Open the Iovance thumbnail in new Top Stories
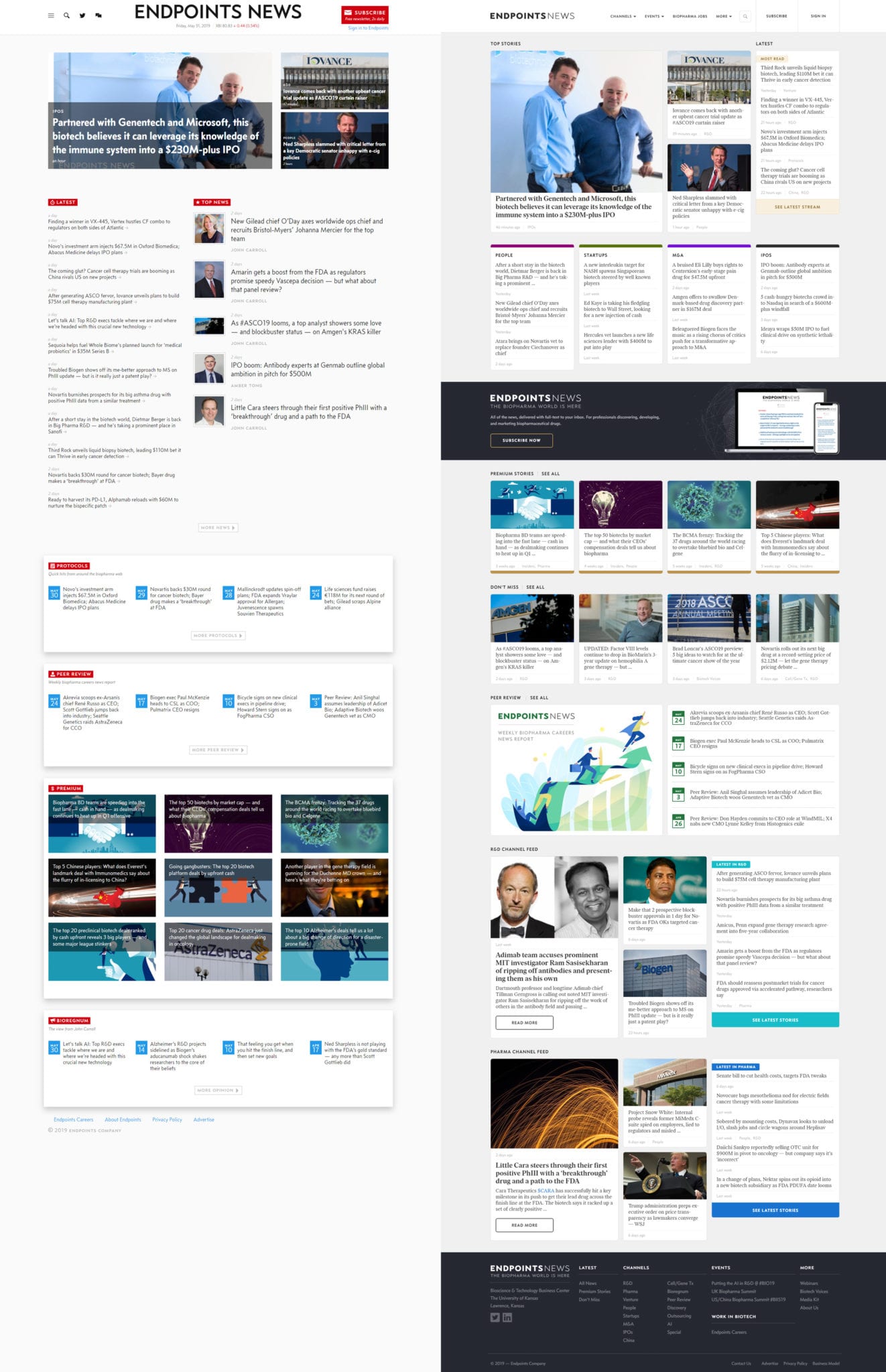This screenshot has height=1372, width=886. point(709,77)
